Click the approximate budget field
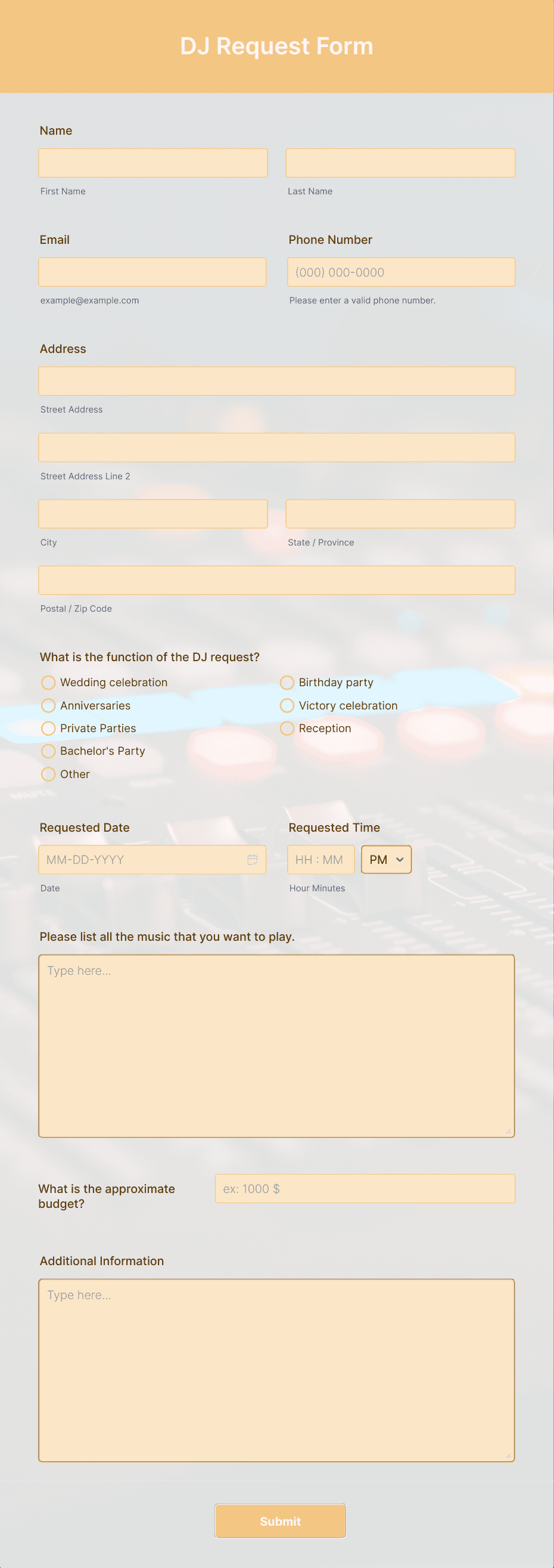 point(364,1188)
